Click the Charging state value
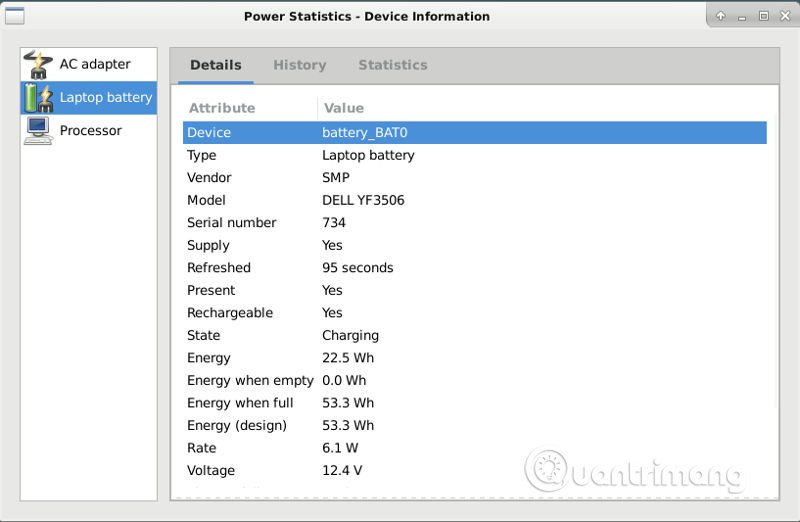800x522 pixels. pyautogui.click(x=351, y=336)
